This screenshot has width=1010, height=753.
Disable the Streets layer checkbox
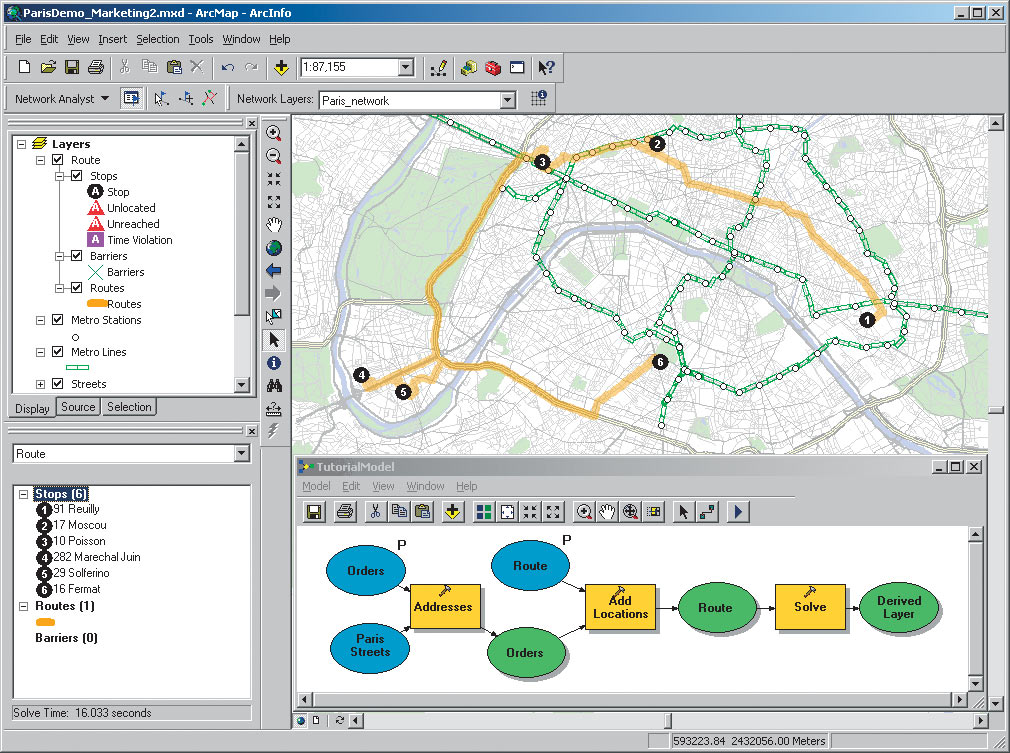click(57, 384)
